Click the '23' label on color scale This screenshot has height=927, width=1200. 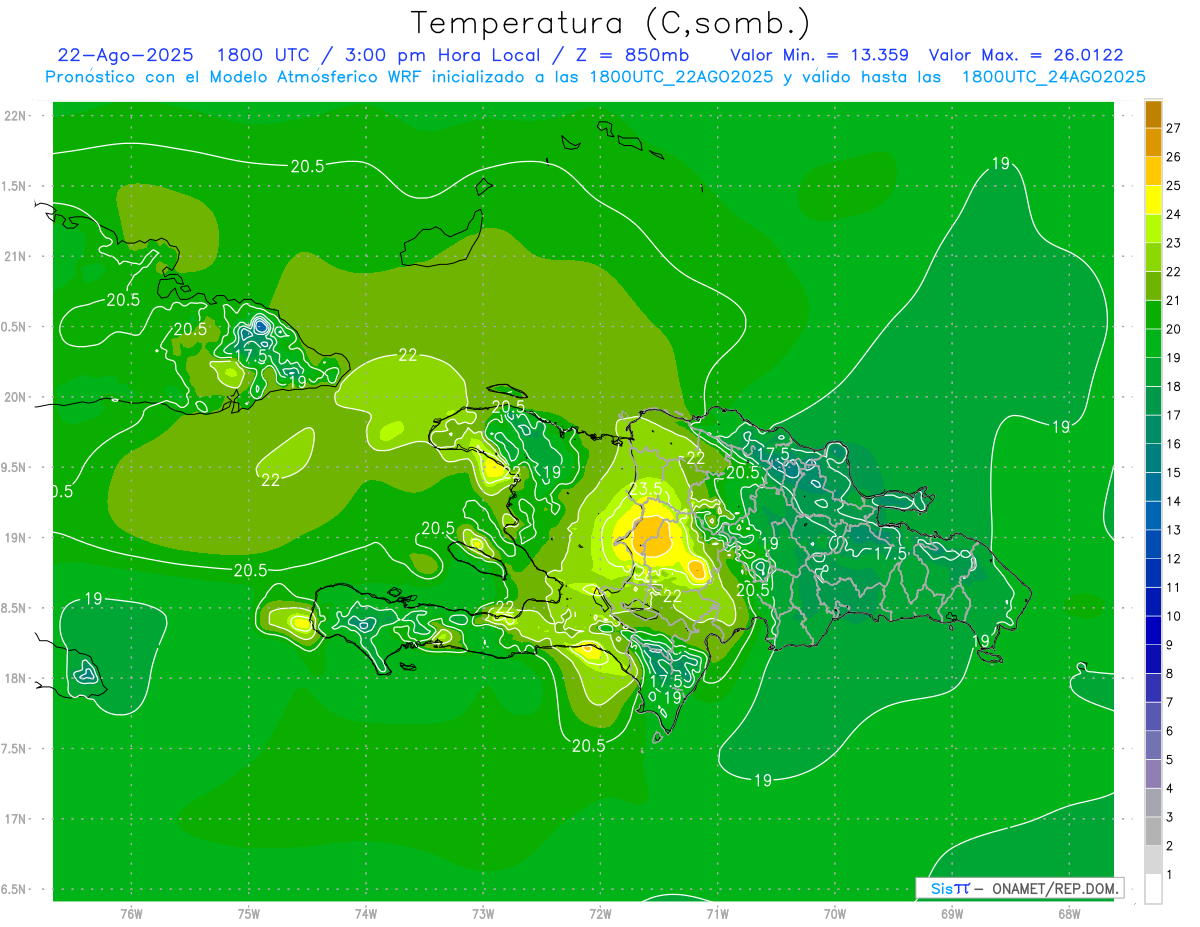coord(1173,243)
